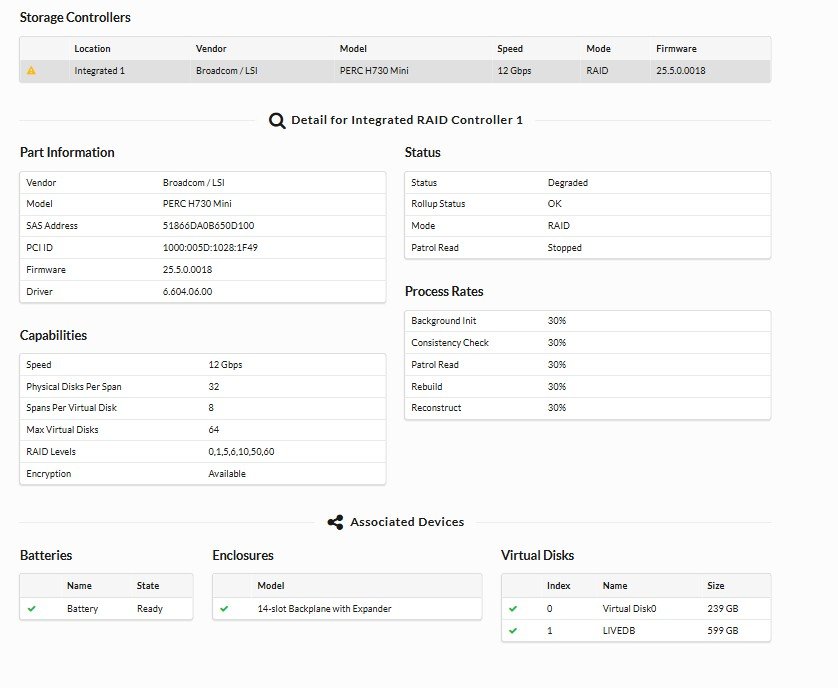Viewport: 838px width, 688px height.
Task: Open the LIVEDB virtual disk entry
Action: click(x=618, y=631)
